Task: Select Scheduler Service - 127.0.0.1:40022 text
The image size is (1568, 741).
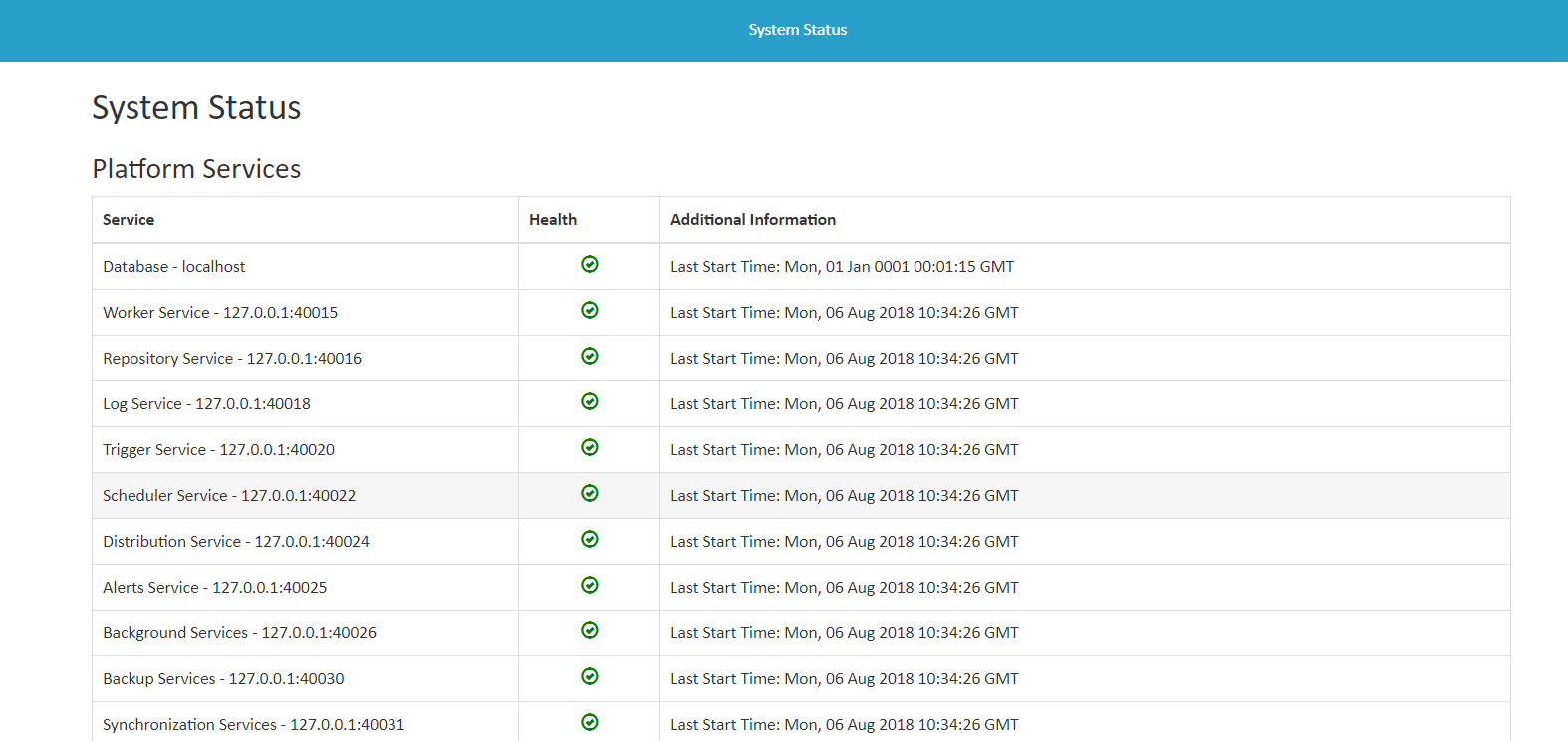Action: [x=229, y=496]
